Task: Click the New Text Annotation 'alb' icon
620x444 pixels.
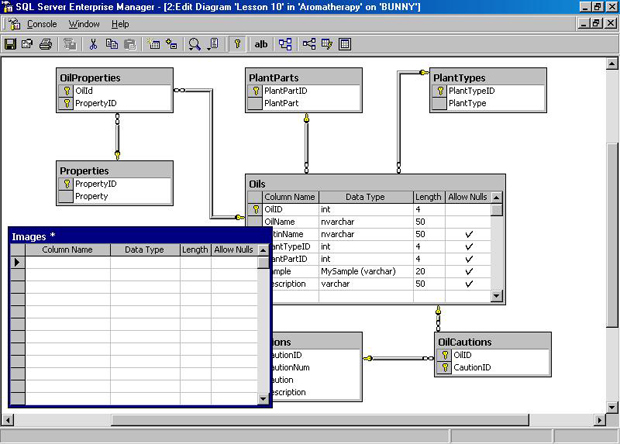Action: pos(262,44)
